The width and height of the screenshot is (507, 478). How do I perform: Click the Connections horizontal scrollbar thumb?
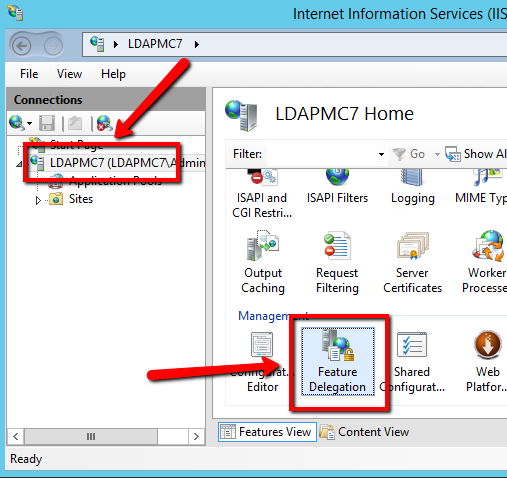coord(91,436)
